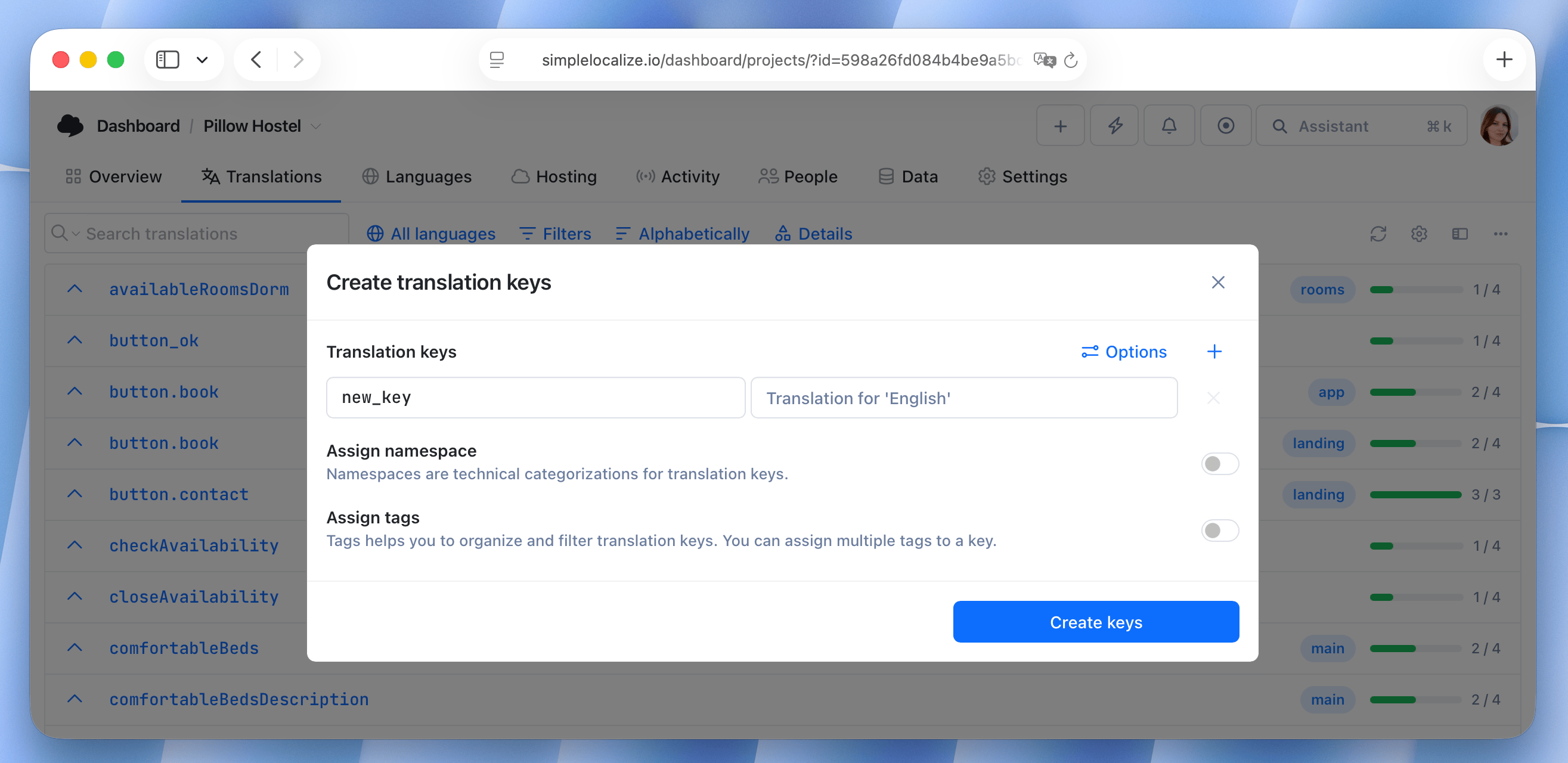
Task: Collapse the checkAvailability row
Action: pos(75,545)
